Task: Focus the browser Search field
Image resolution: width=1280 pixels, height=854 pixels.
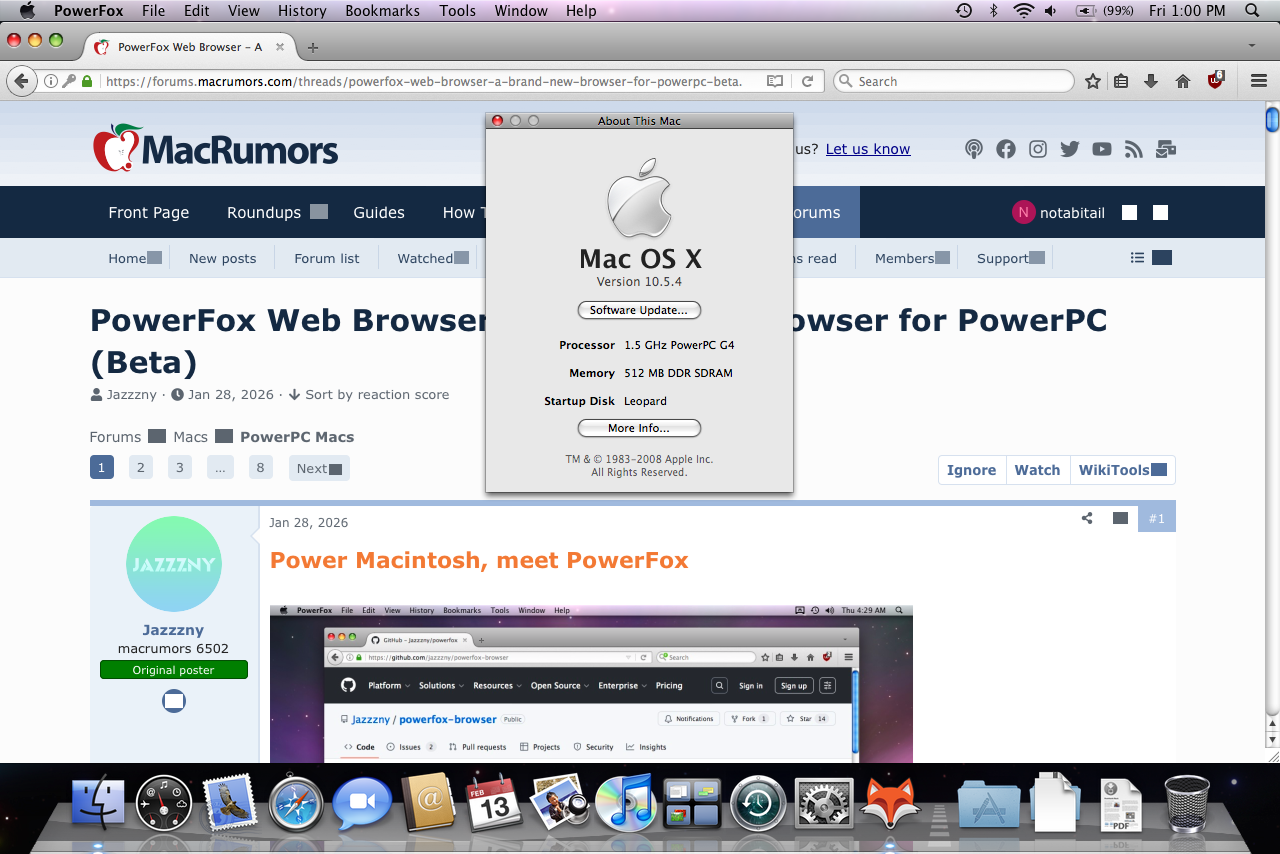Action: [x=954, y=81]
